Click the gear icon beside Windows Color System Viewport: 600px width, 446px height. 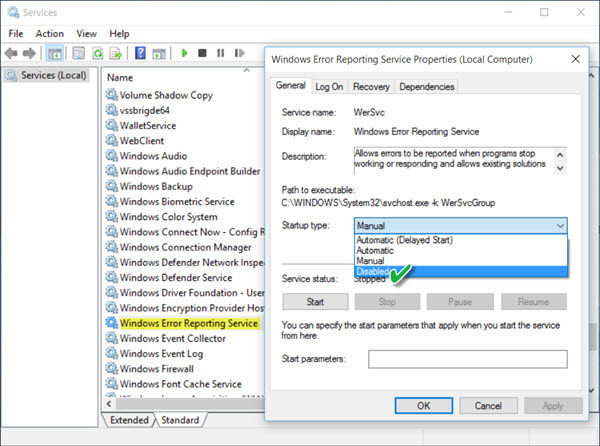click(x=111, y=216)
